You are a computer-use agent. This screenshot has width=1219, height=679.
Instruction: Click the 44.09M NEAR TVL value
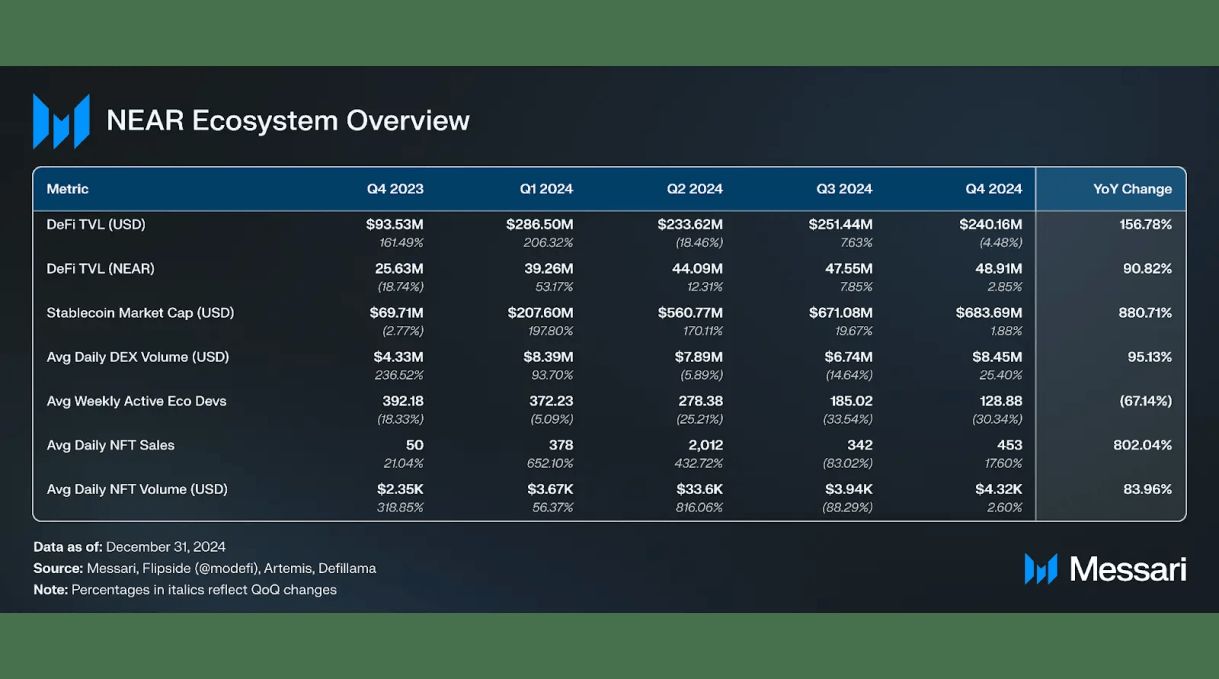[x=697, y=269]
